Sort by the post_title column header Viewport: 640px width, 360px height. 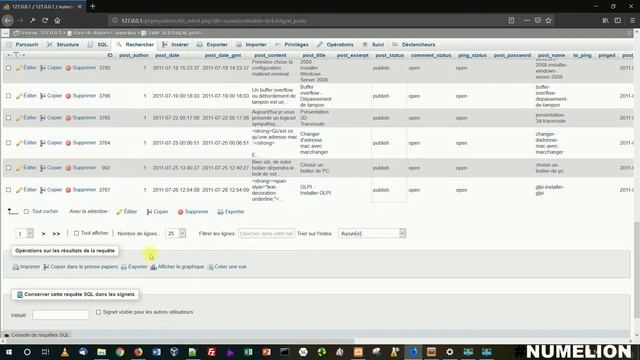pyautogui.click(x=313, y=56)
